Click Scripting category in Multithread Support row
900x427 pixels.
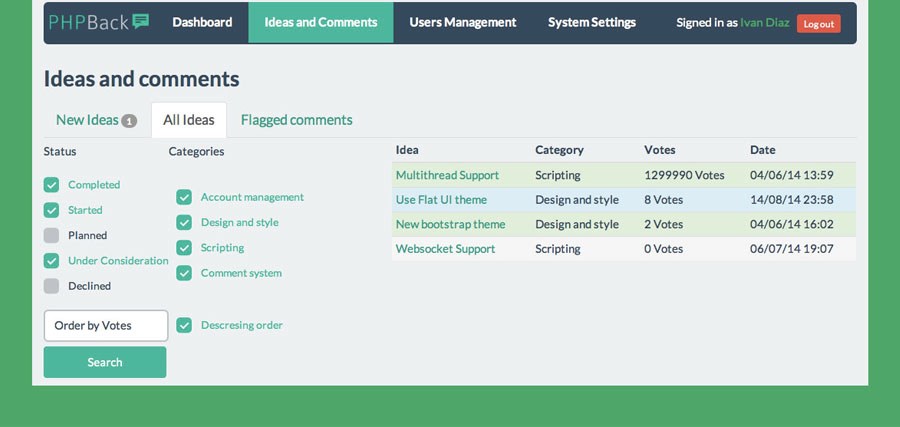pyautogui.click(x=558, y=175)
